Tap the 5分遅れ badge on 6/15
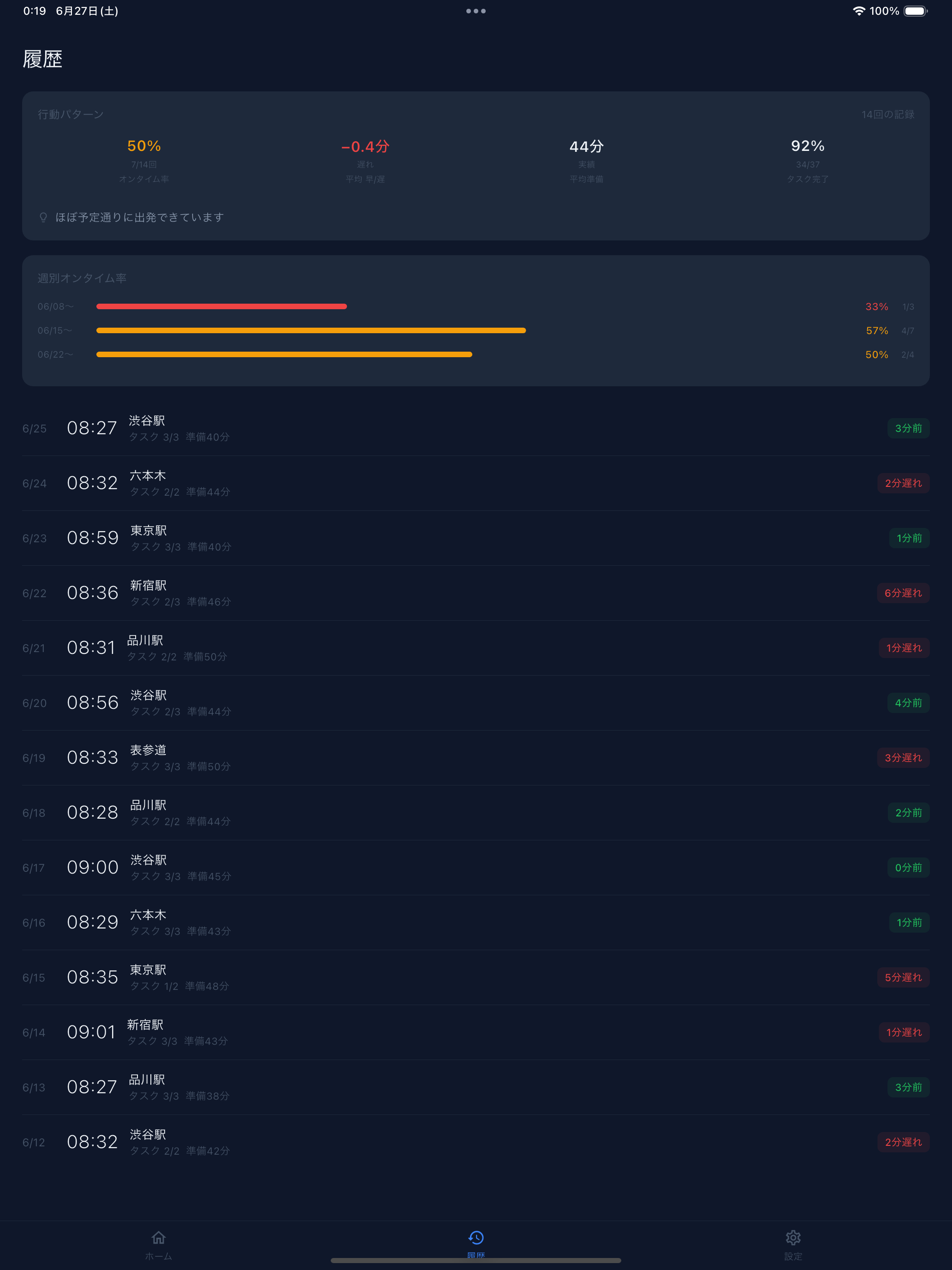 [x=903, y=977]
